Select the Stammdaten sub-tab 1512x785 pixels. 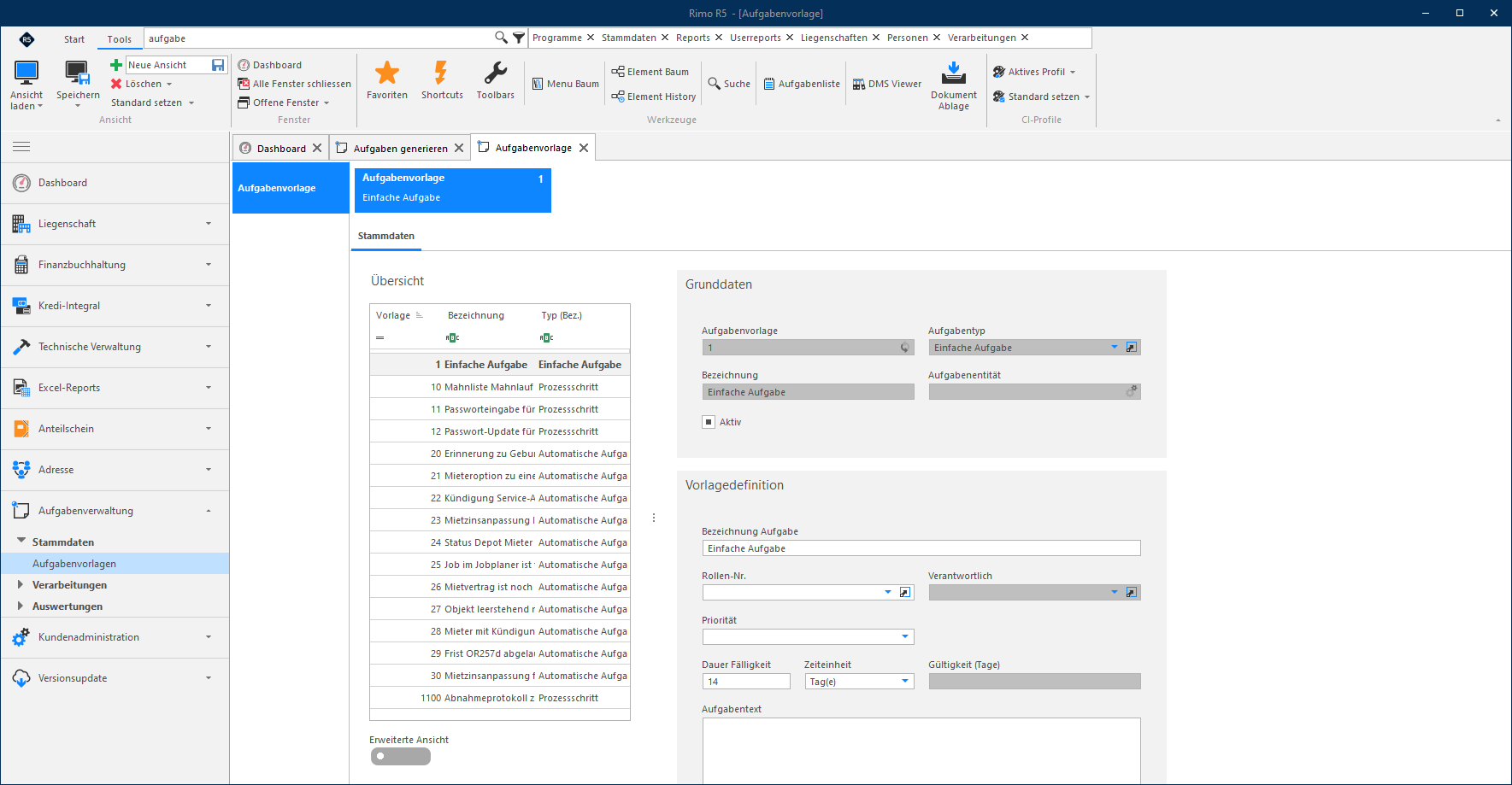(x=386, y=236)
